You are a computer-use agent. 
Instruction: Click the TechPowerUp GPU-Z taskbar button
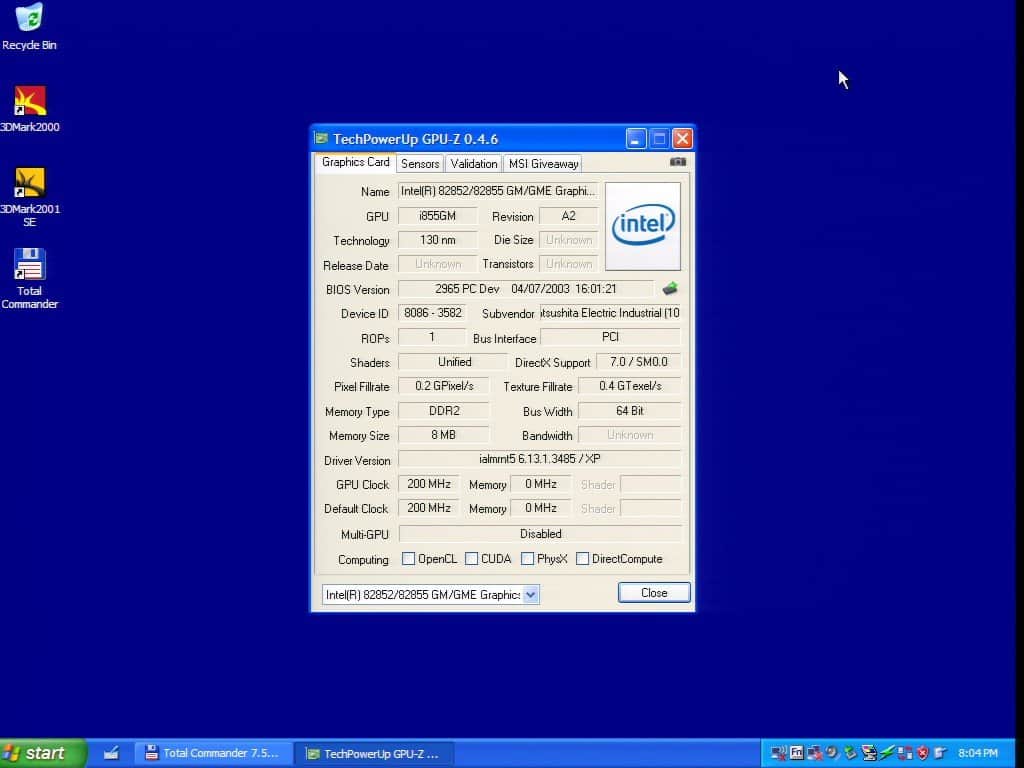(374, 754)
